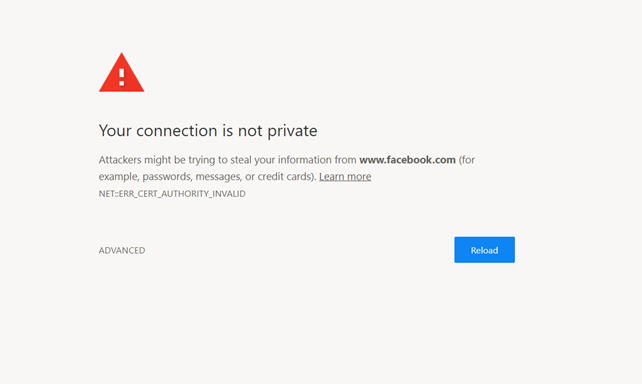Click the "(for" text after facebook.com
The width and height of the screenshot is (642, 384).
[467, 160]
